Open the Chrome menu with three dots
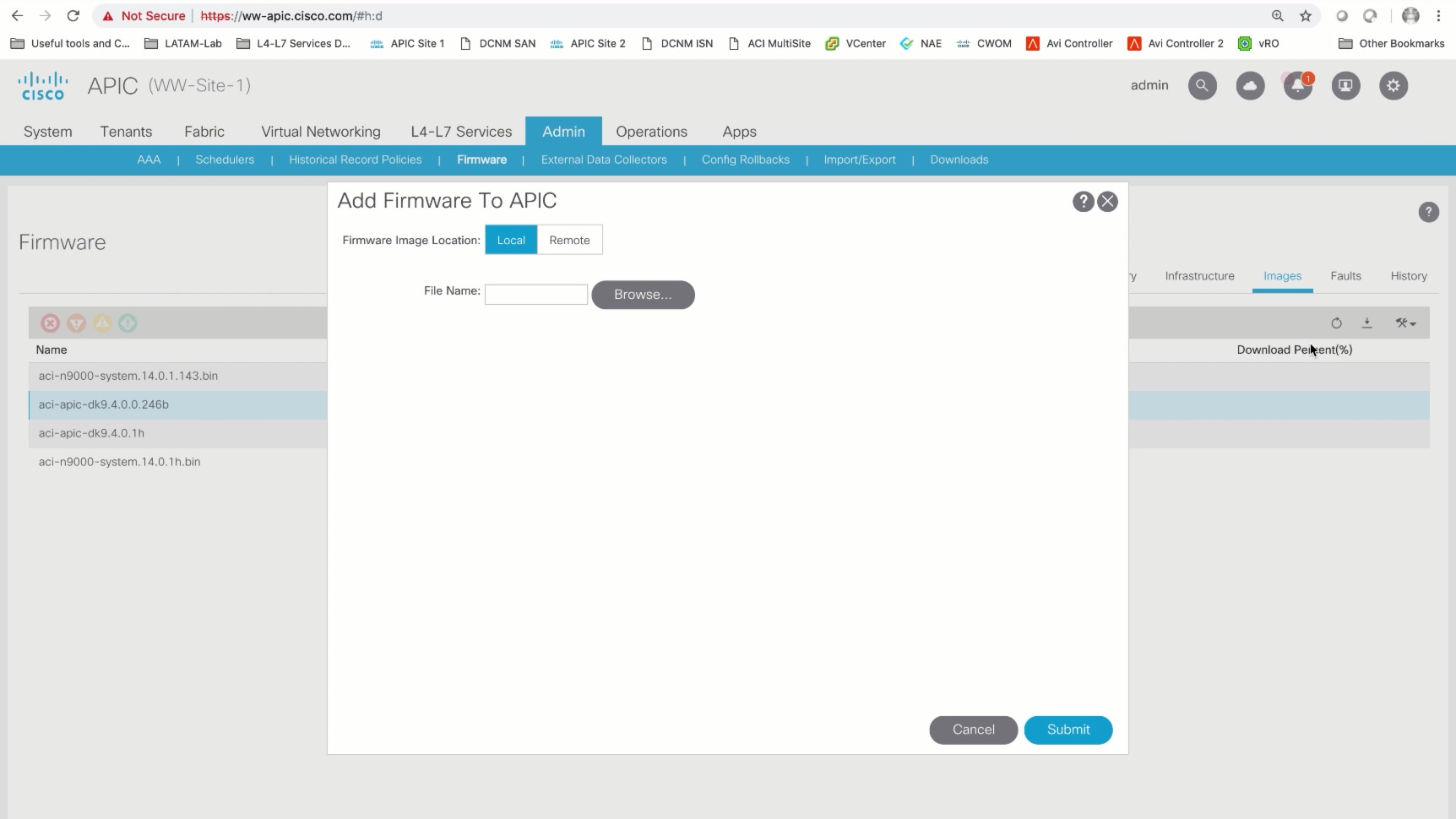This screenshot has height=819, width=1456. tap(1440, 16)
